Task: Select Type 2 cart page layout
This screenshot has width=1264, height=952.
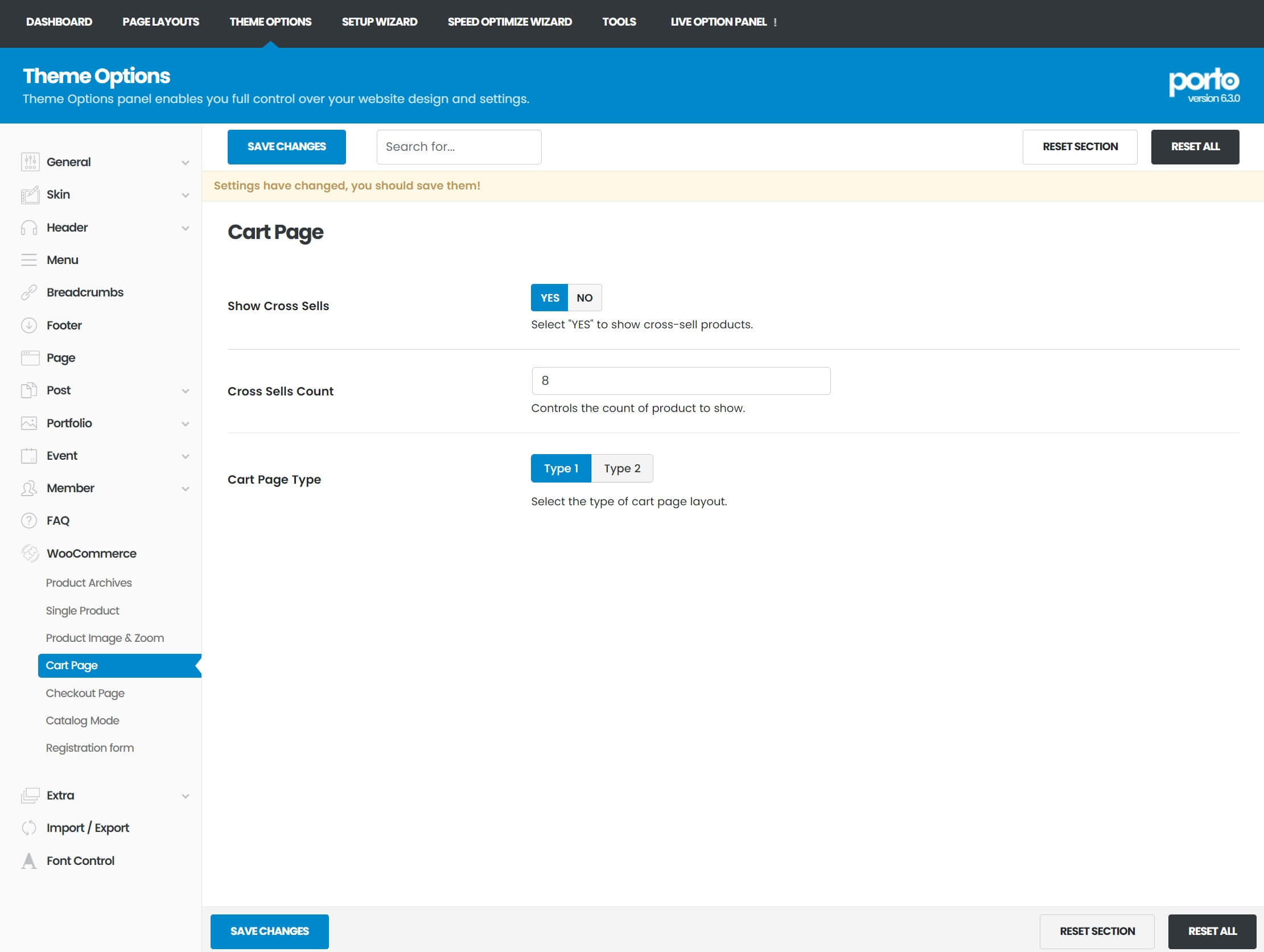Action: [x=621, y=468]
